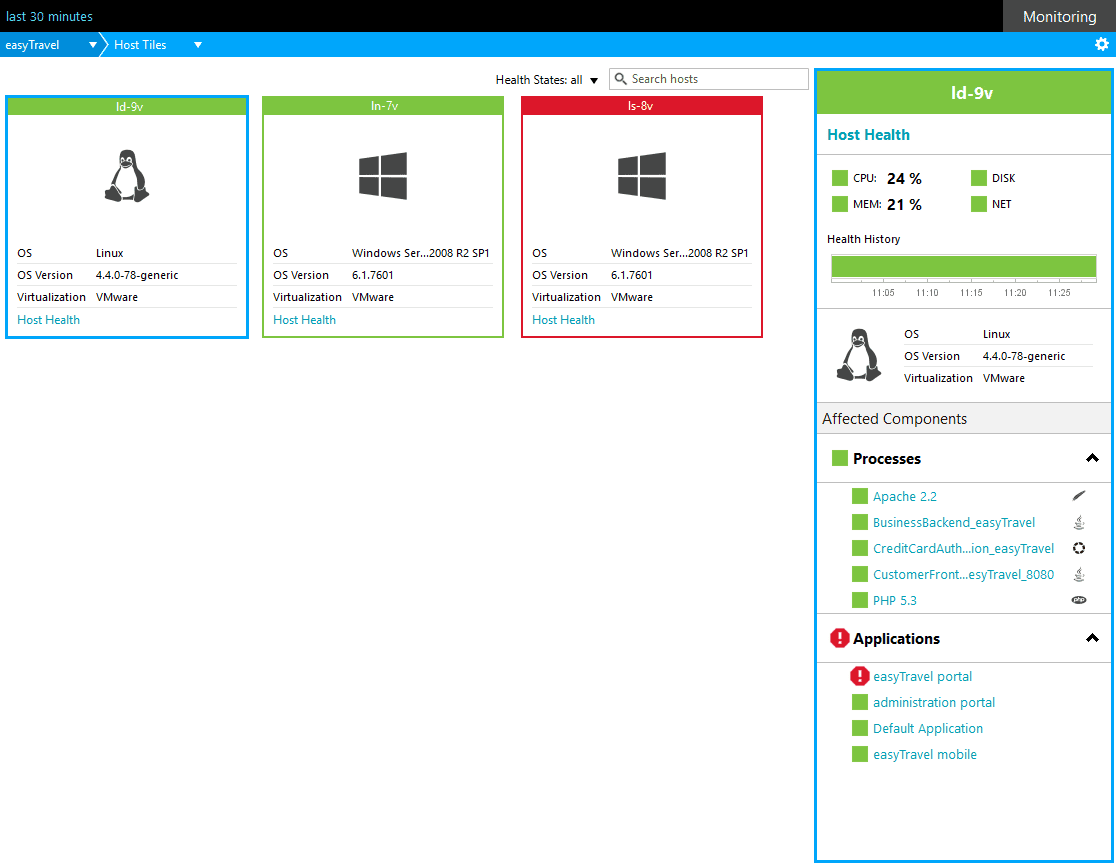This screenshot has width=1116, height=863.
Task: Select the ld-9v host tile header
Action: coord(127,106)
